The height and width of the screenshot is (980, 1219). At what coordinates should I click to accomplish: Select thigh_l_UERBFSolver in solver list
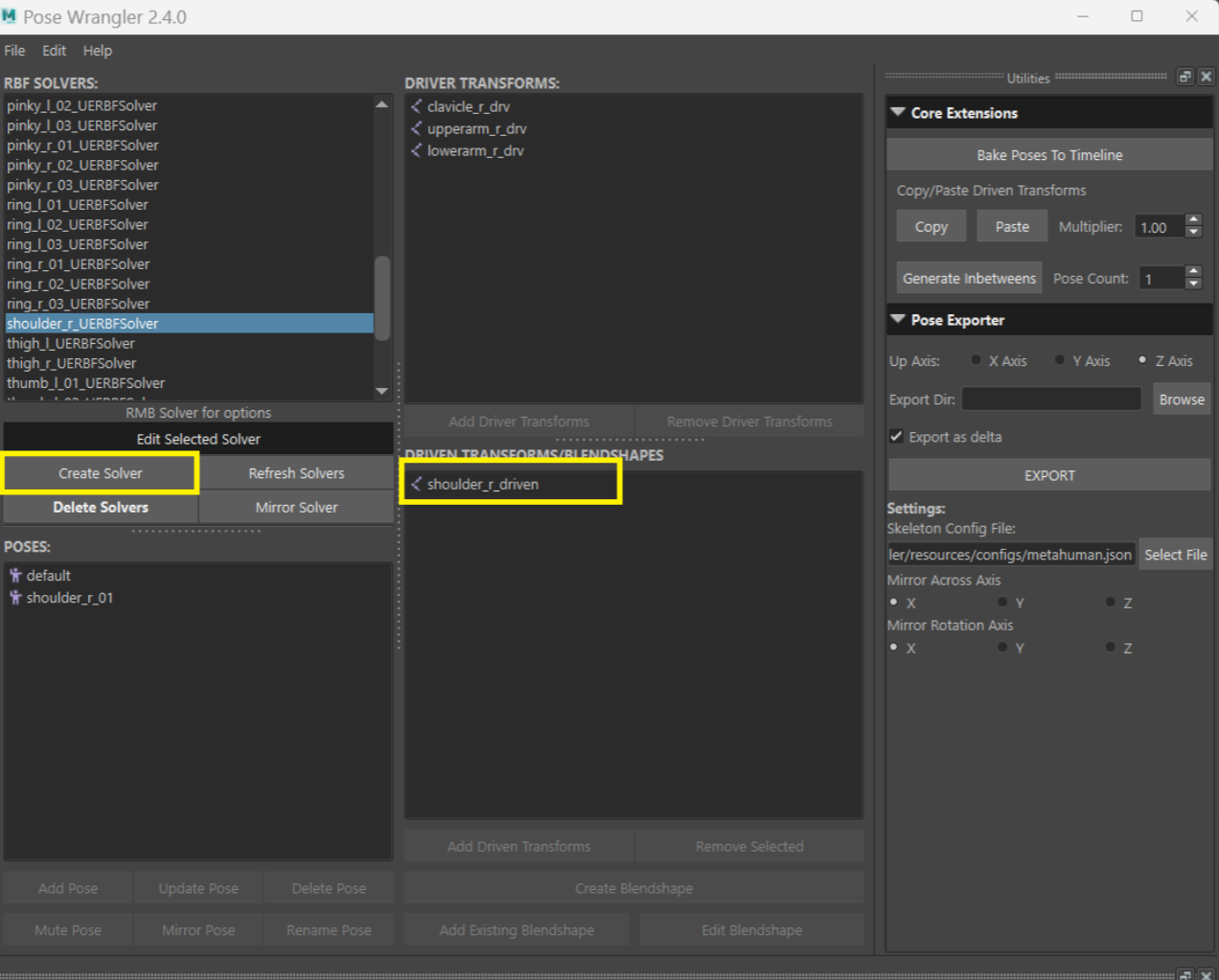(x=189, y=344)
